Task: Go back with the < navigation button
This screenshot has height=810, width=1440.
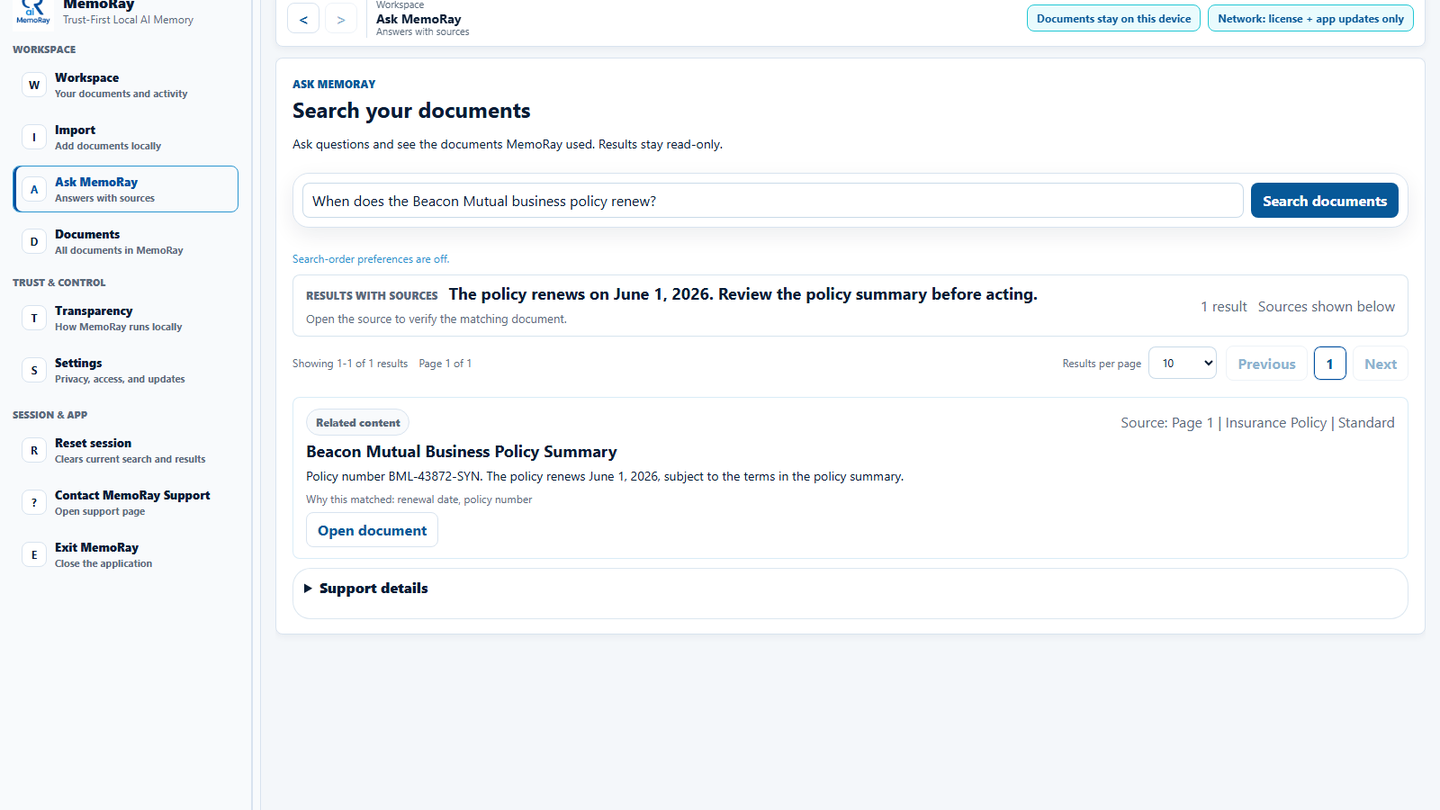Action: tap(304, 19)
